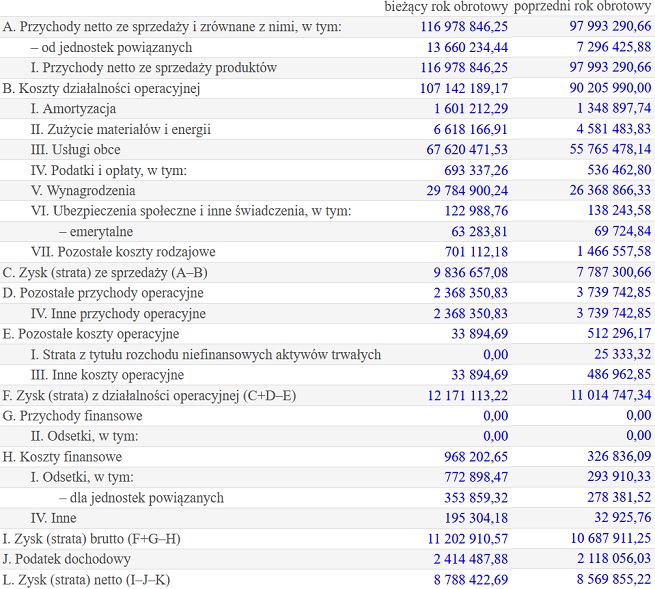Select value 7 296 425,88
This screenshot has height=589, width=655.
click(x=614, y=47)
